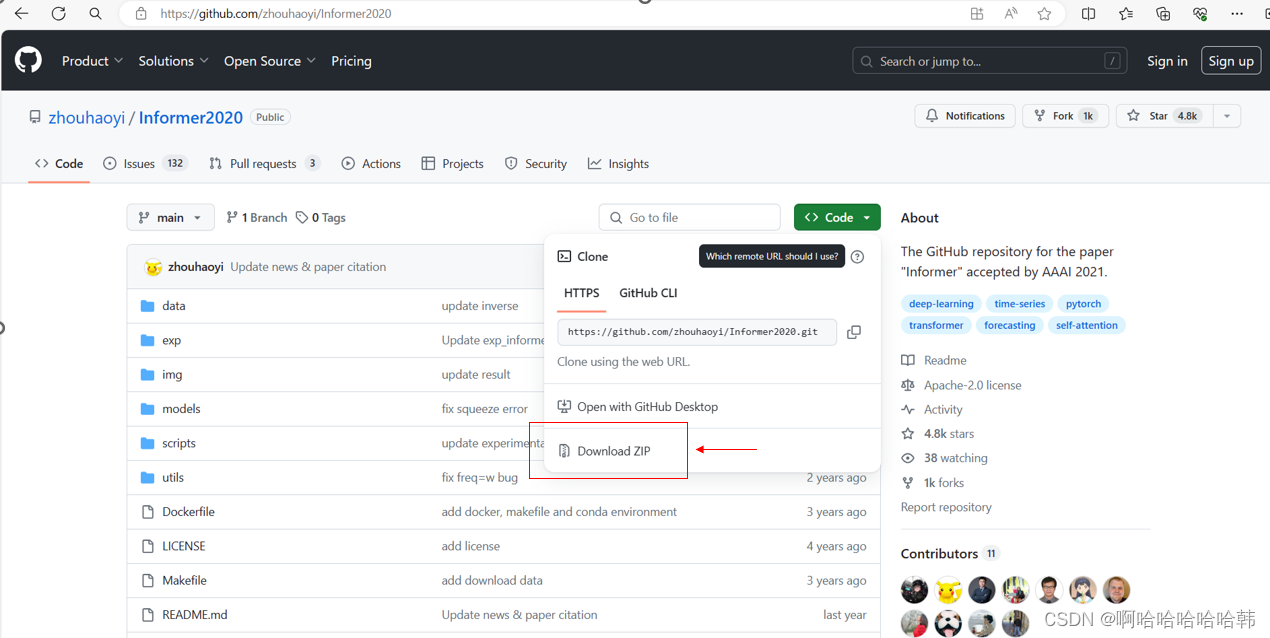Fork the repository
Image resolution: width=1270 pixels, height=638 pixels.
tap(1066, 116)
